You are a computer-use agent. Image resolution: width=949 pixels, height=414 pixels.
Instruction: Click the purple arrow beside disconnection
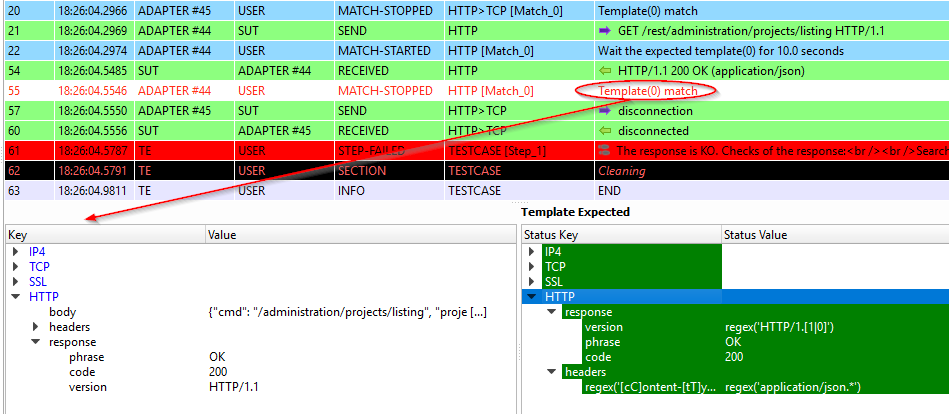tap(605, 111)
